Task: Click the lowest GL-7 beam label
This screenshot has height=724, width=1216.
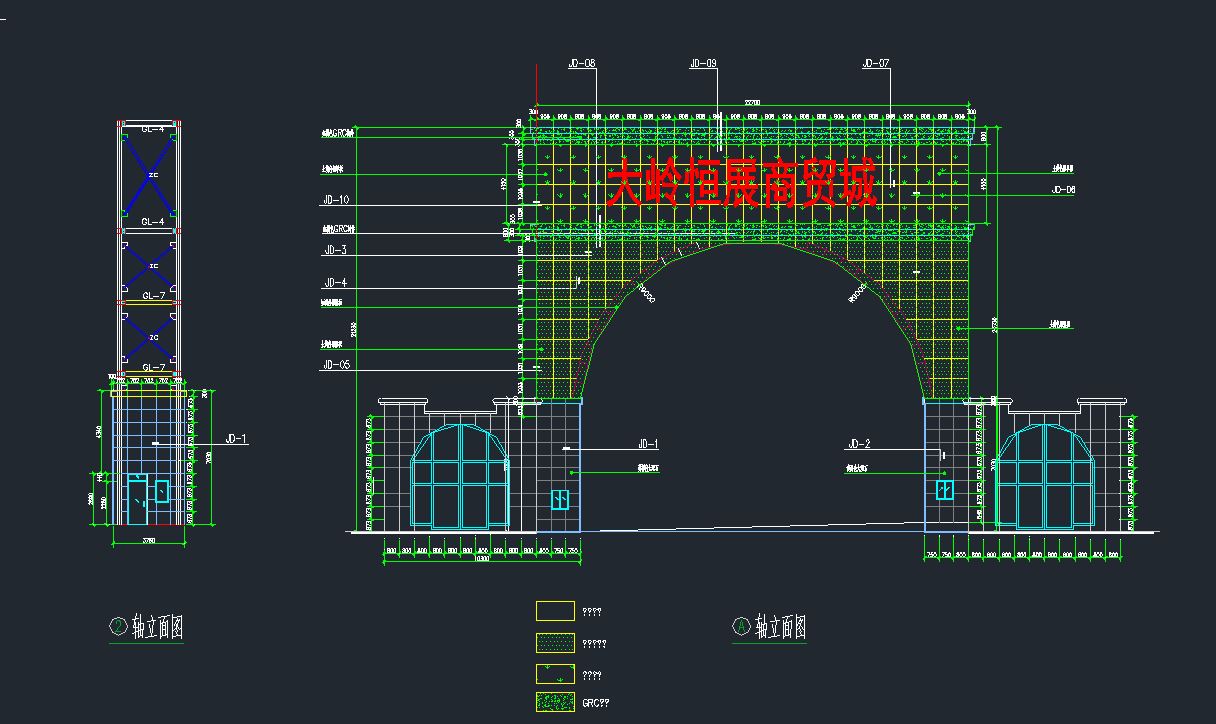Action: pos(153,368)
